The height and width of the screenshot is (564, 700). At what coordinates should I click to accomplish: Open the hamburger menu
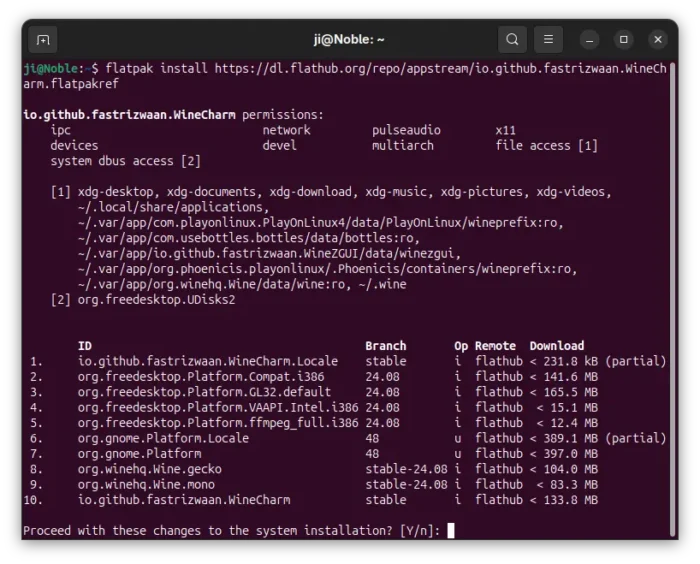coord(547,40)
